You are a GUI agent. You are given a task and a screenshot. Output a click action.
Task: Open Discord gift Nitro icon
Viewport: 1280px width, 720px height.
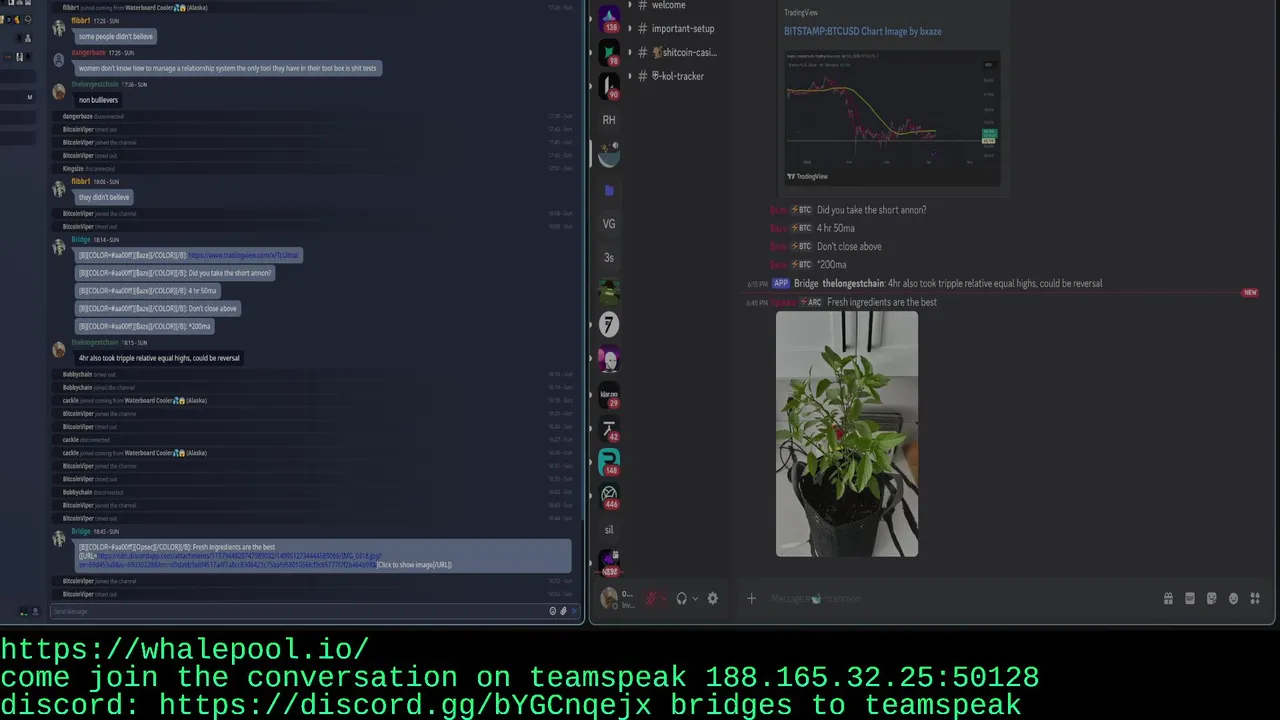1168,598
